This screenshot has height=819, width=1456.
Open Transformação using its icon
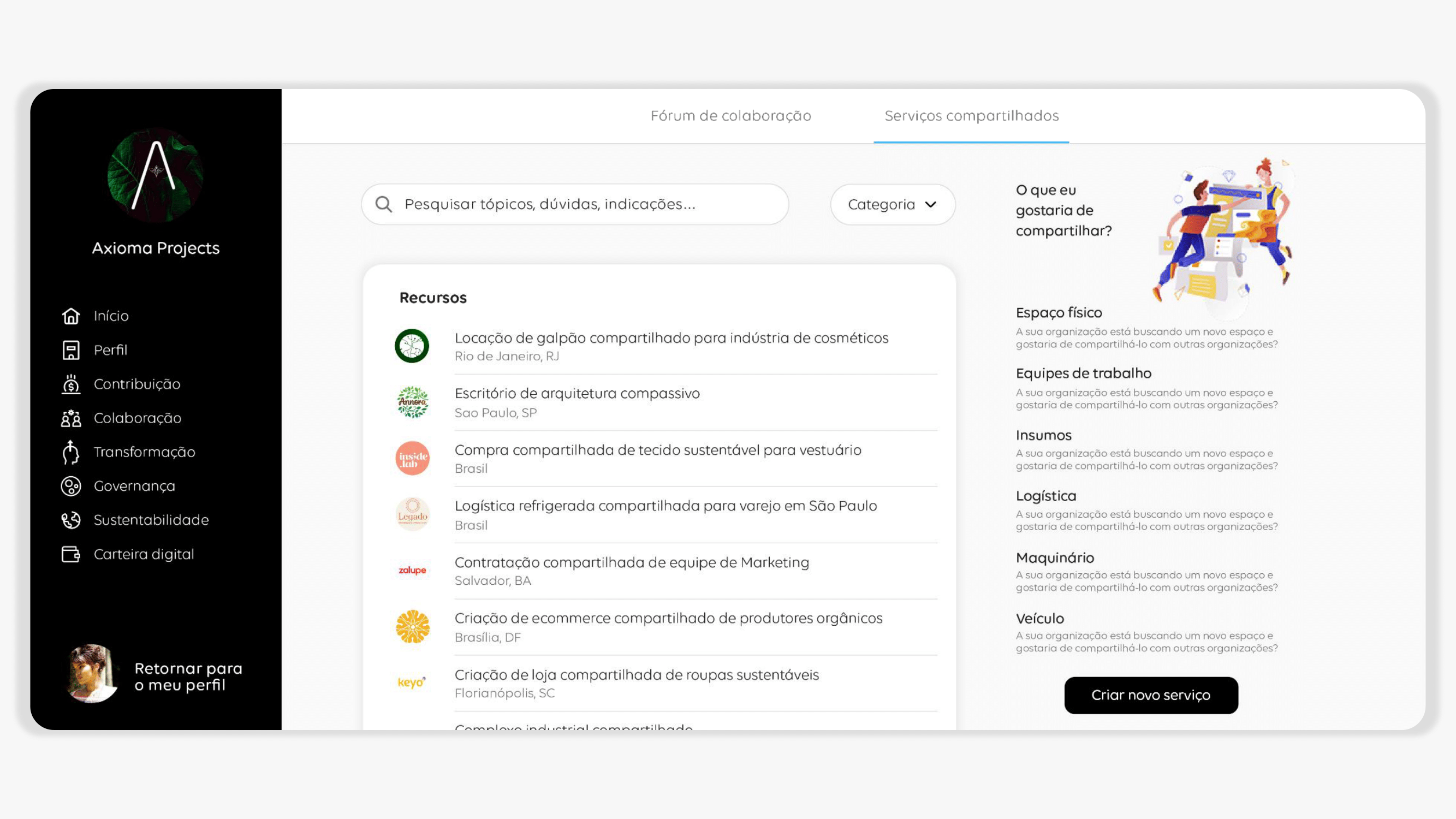tap(70, 452)
